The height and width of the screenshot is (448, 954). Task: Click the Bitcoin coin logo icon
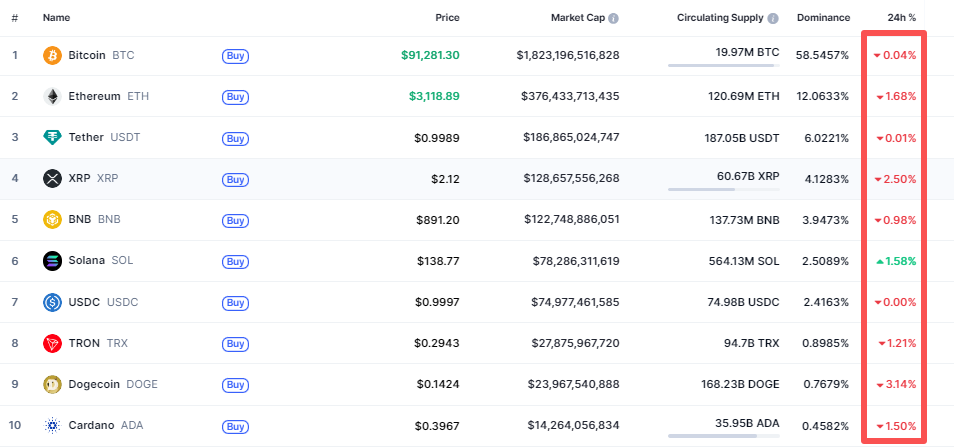coord(52,55)
